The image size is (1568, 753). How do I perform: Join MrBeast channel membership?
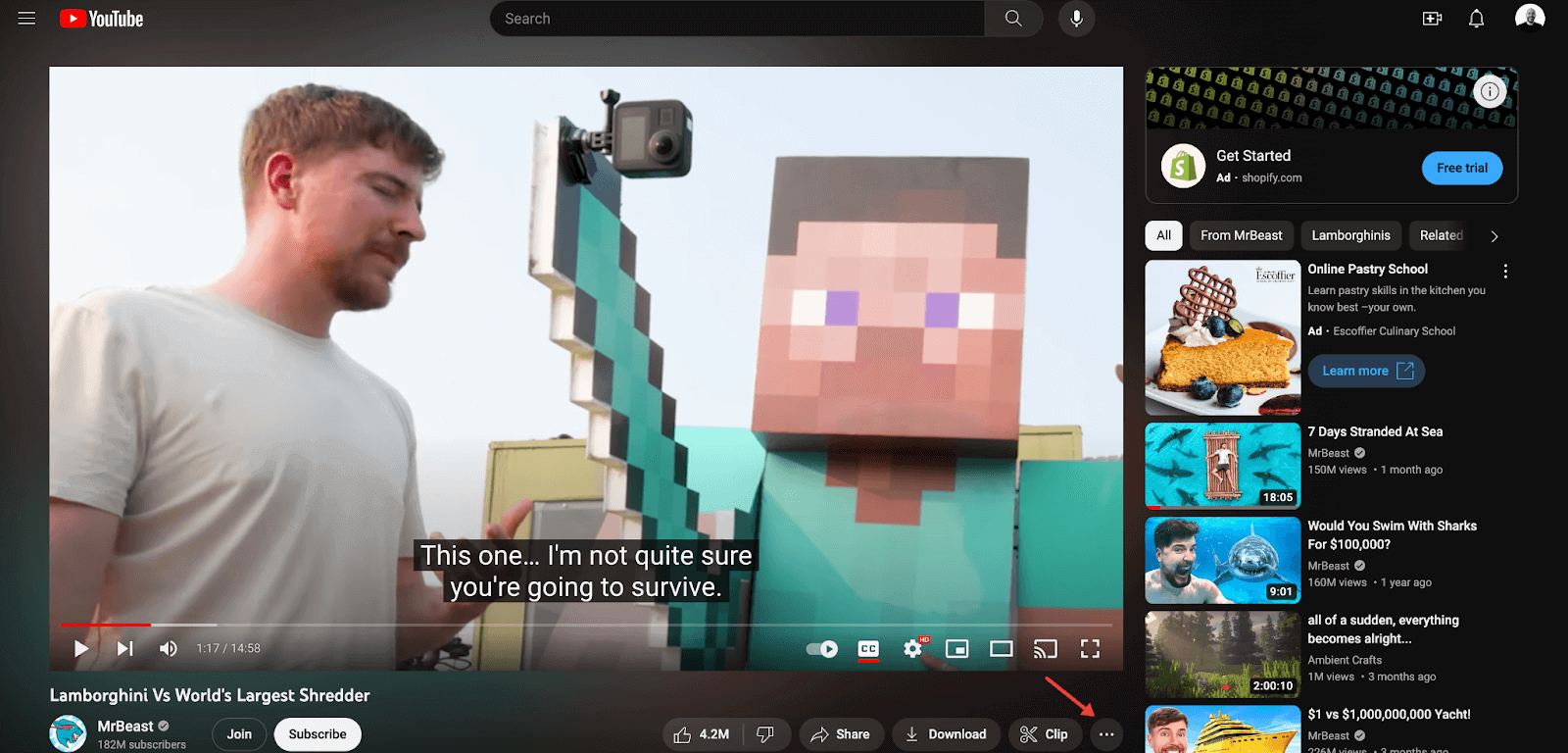point(239,734)
